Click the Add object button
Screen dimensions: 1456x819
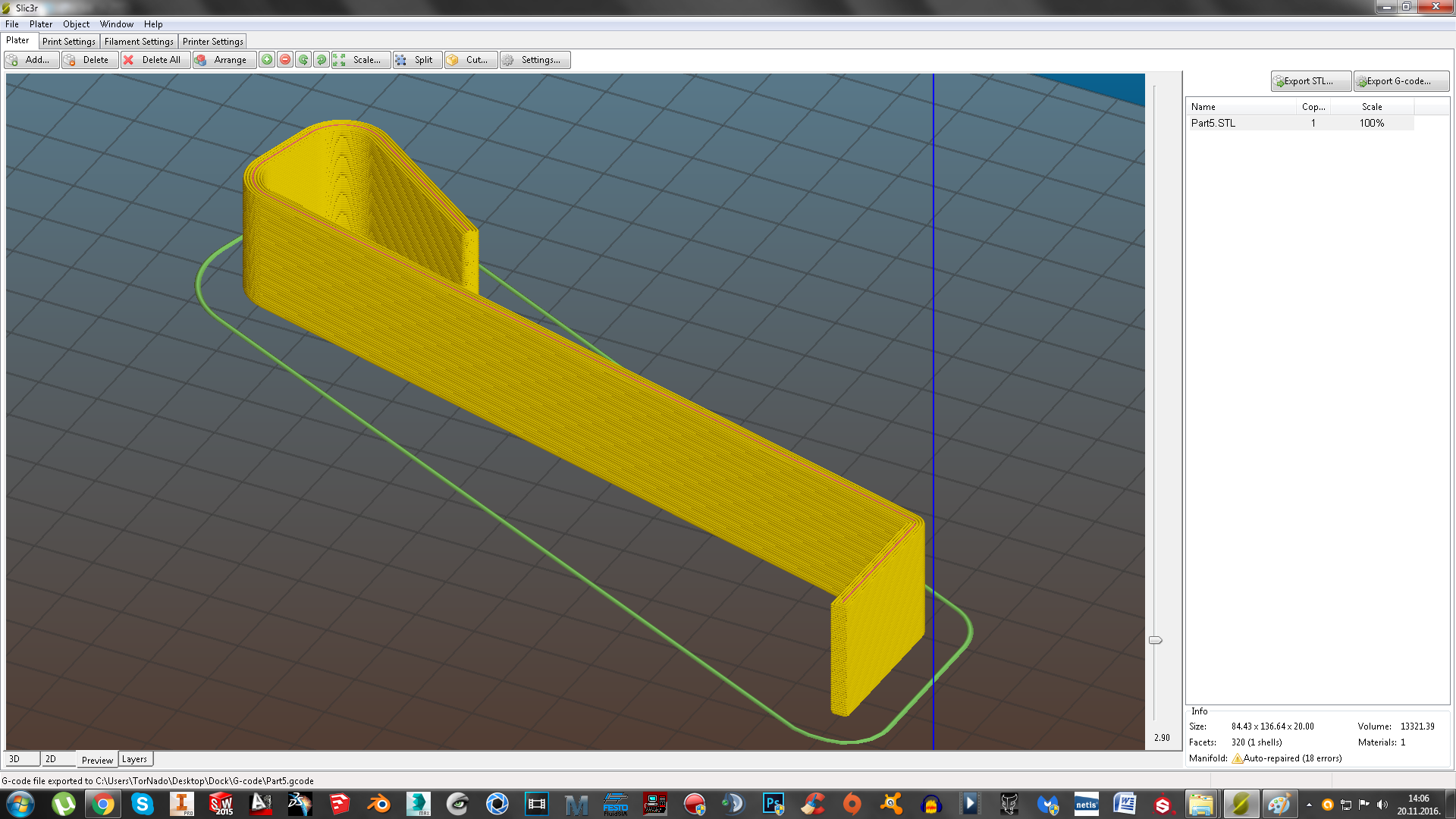pyautogui.click(x=31, y=60)
